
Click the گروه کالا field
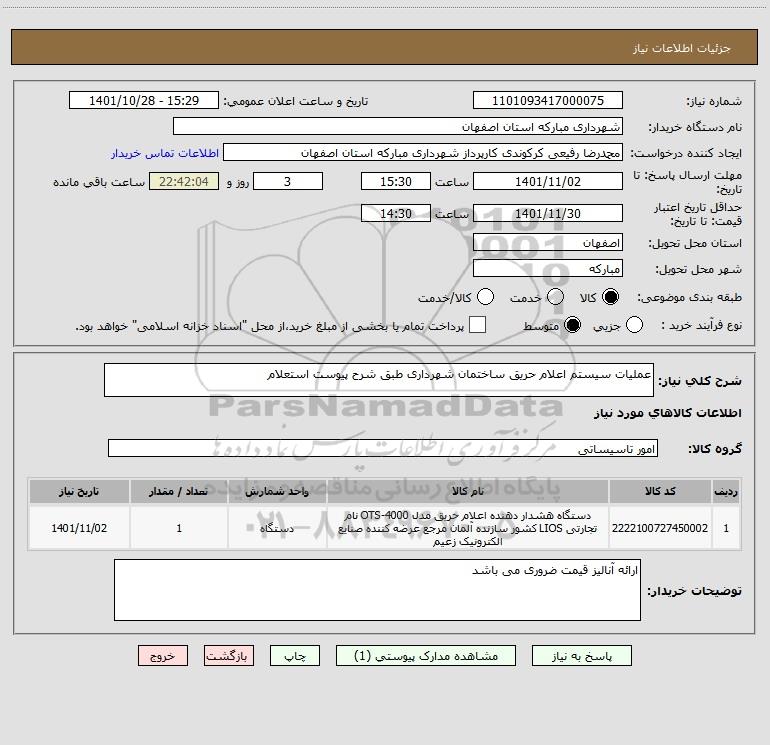click(383, 448)
